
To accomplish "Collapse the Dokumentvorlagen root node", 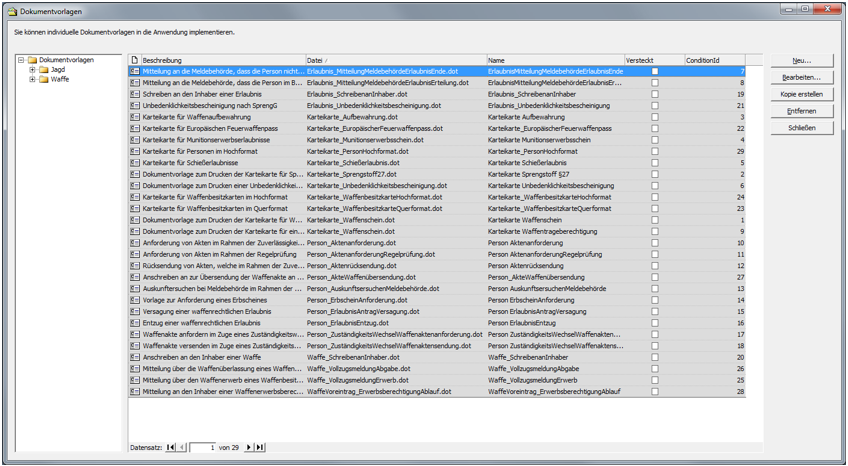I will [x=21, y=60].
